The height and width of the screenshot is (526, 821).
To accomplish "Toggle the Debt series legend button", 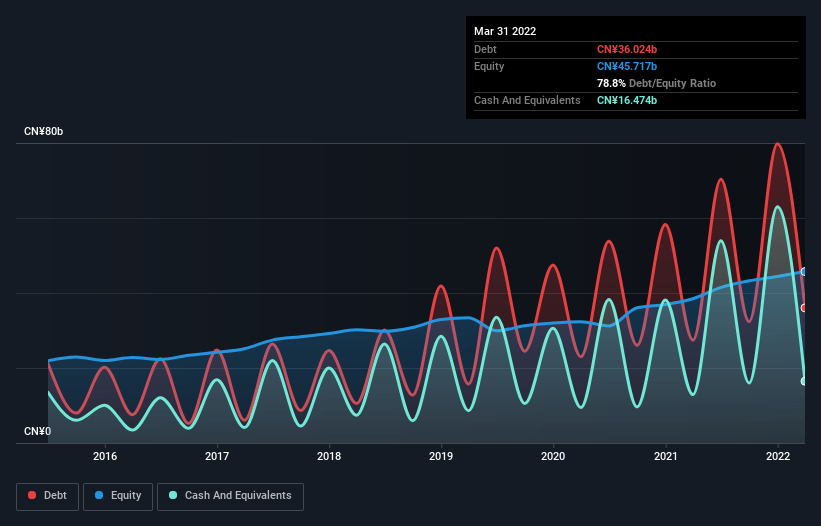I will click(x=47, y=496).
